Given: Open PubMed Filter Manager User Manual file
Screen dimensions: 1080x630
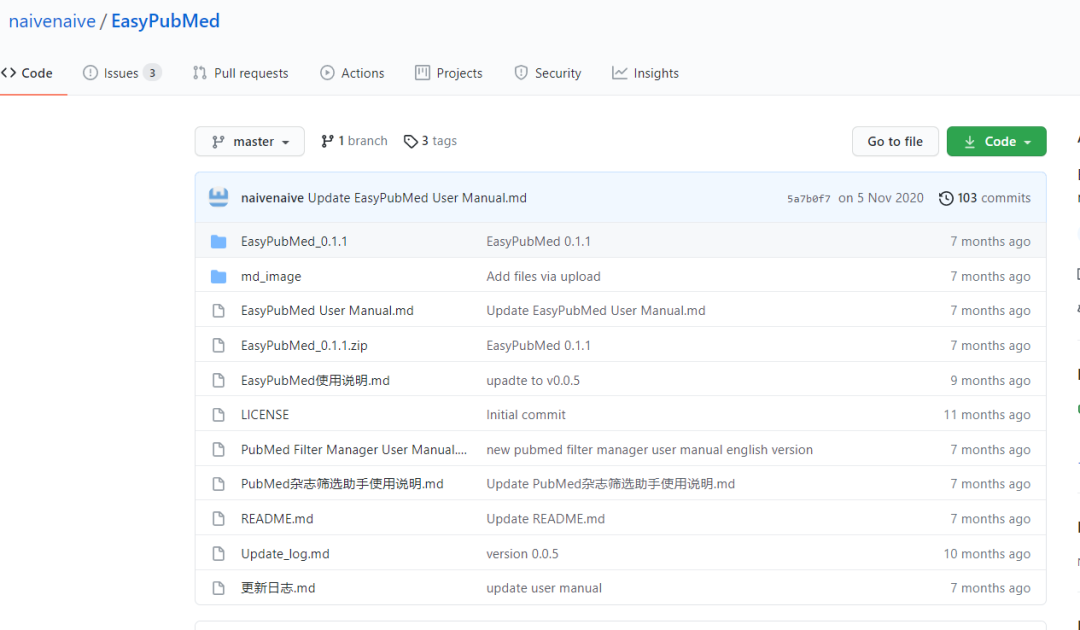Looking at the screenshot, I should [353, 450].
